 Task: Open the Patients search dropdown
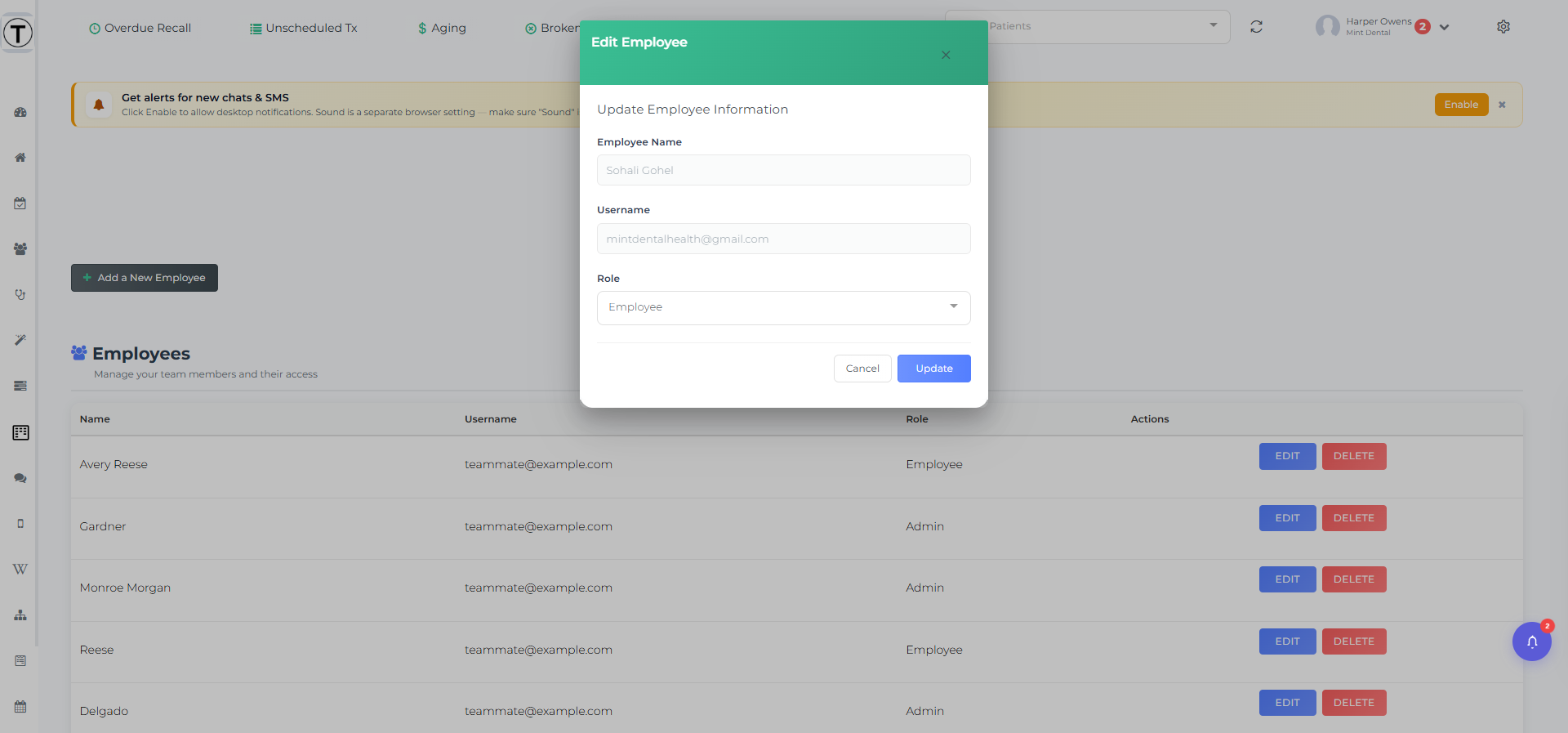[x=1087, y=26]
